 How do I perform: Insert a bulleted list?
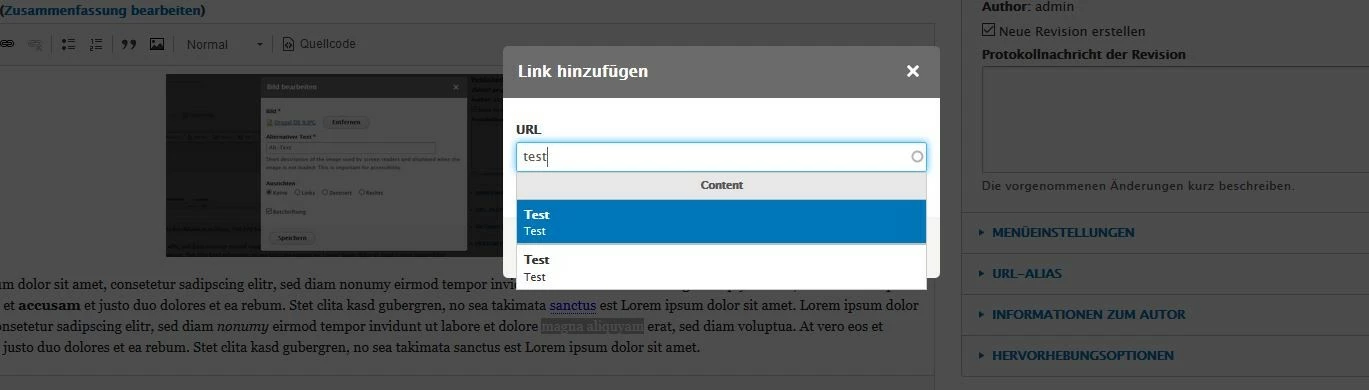point(69,44)
